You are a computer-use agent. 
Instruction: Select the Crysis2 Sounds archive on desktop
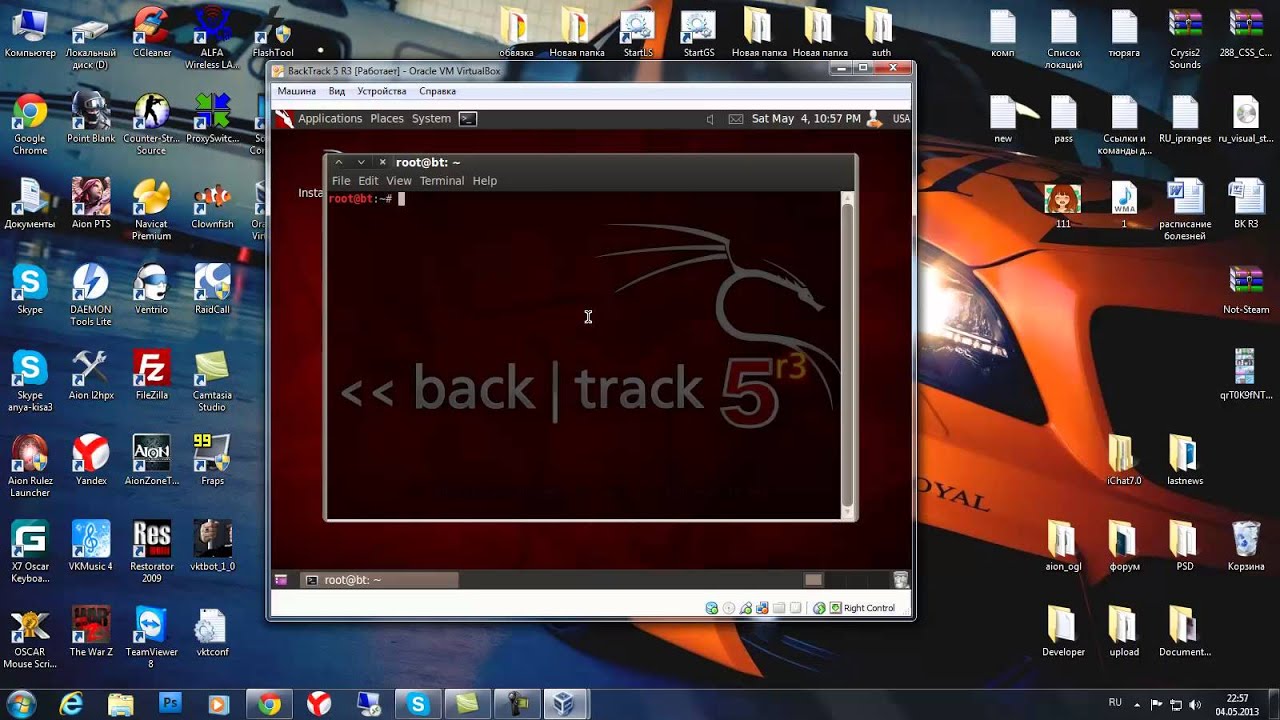(x=1185, y=39)
